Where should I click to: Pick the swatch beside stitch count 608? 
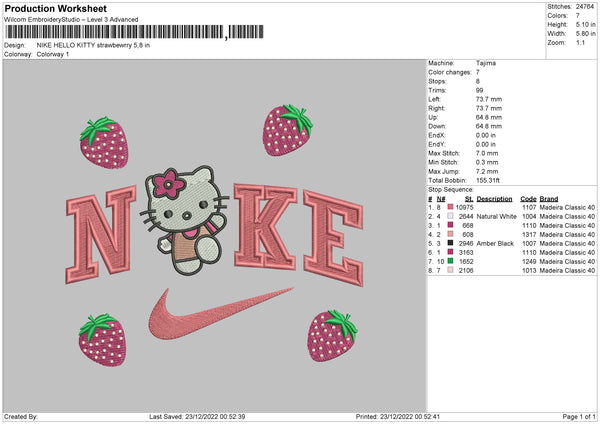(450, 234)
